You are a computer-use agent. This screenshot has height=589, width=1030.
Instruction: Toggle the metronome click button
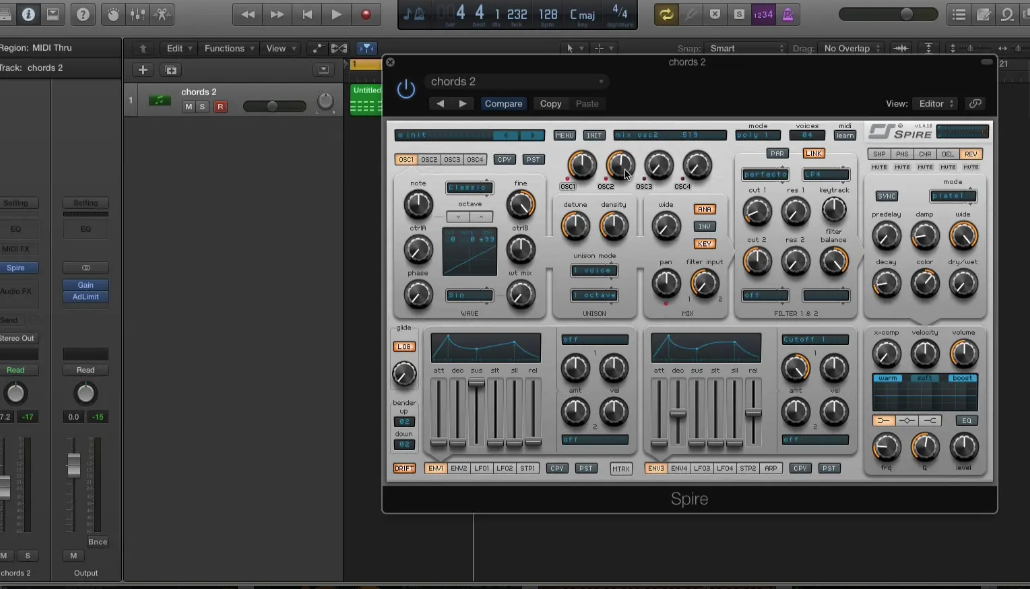(788, 14)
